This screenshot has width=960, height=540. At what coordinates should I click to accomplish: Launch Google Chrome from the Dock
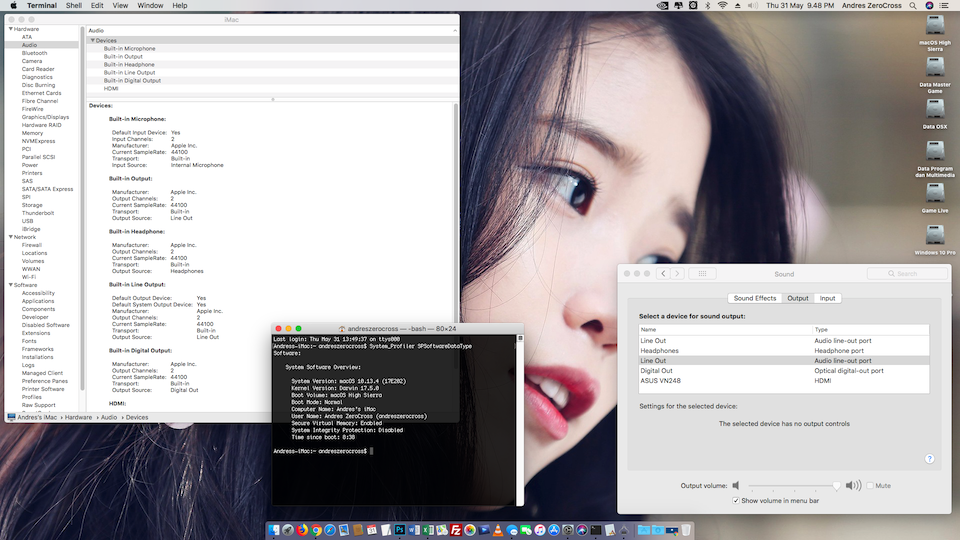coord(317,529)
